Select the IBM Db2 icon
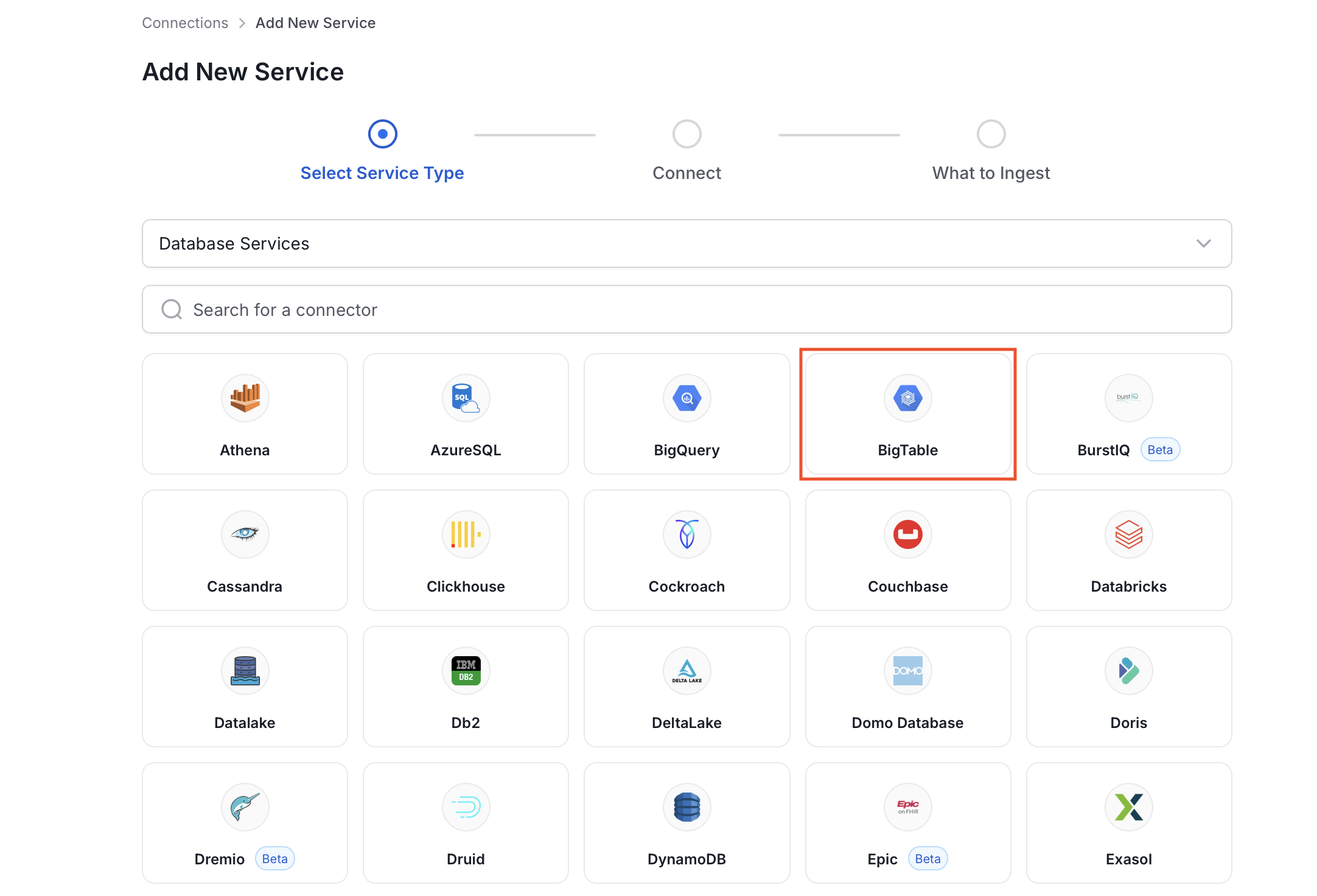 pyautogui.click(x=466, y=671)
